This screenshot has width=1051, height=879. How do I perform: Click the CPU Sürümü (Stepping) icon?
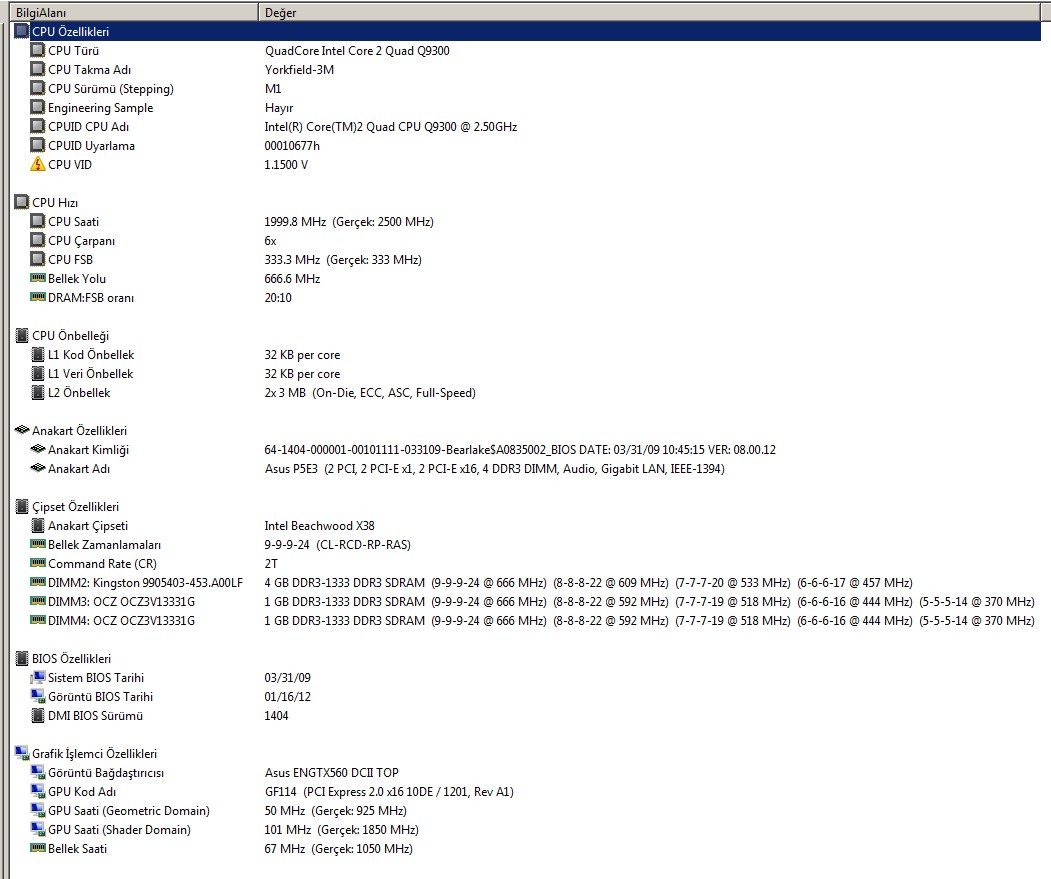pyautogui.click(x=38, y=88)
